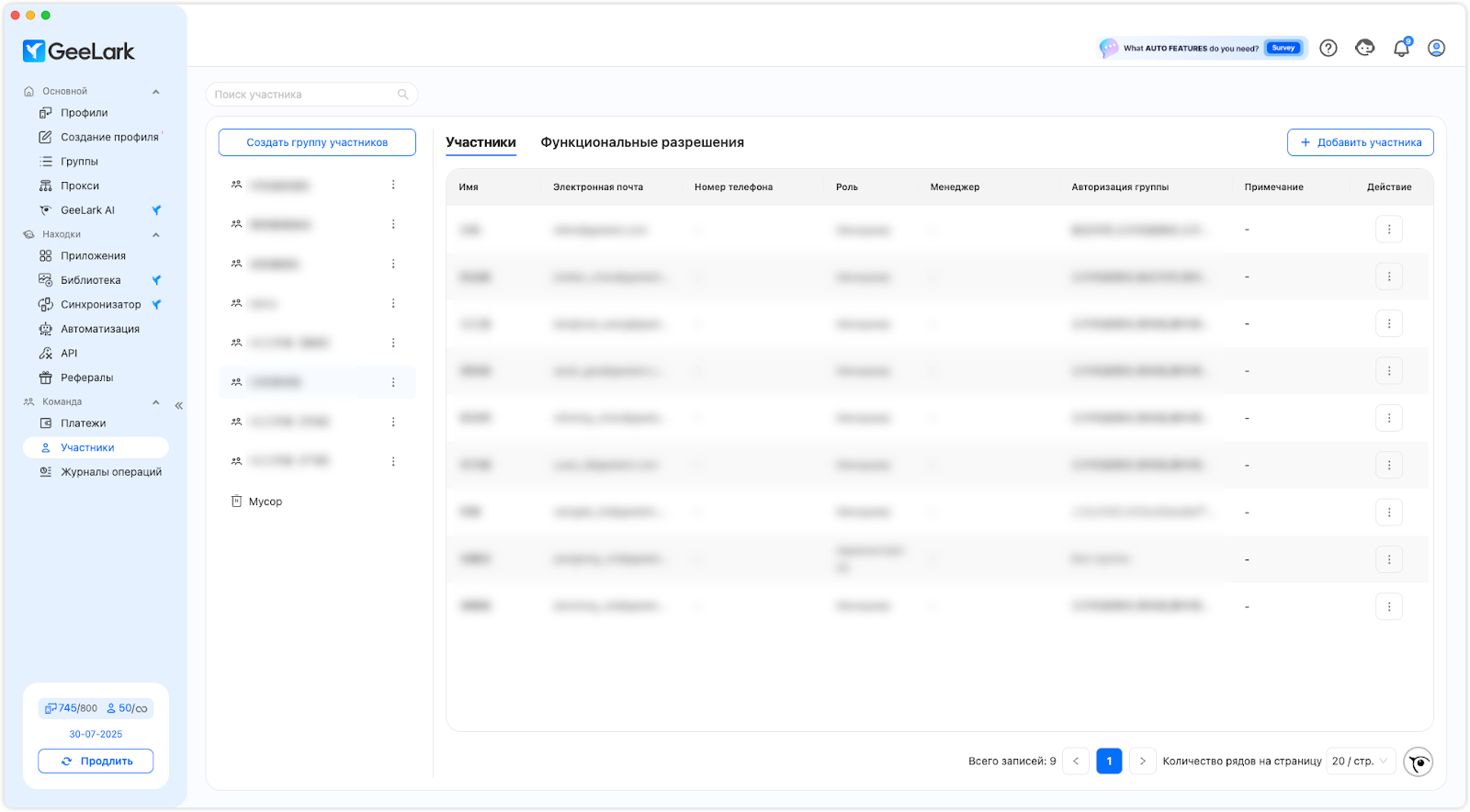Click the 745/800 profiles counter
This screenshot has height=812, width=1470.
click(71, 708)
